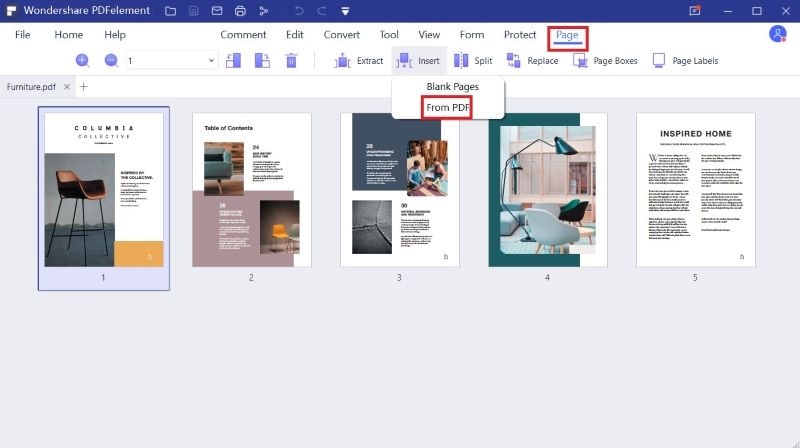Choose Blank Pages from the Insert menu
The width and height of the screenshot is (800, 448).
[x=453, y=87]
